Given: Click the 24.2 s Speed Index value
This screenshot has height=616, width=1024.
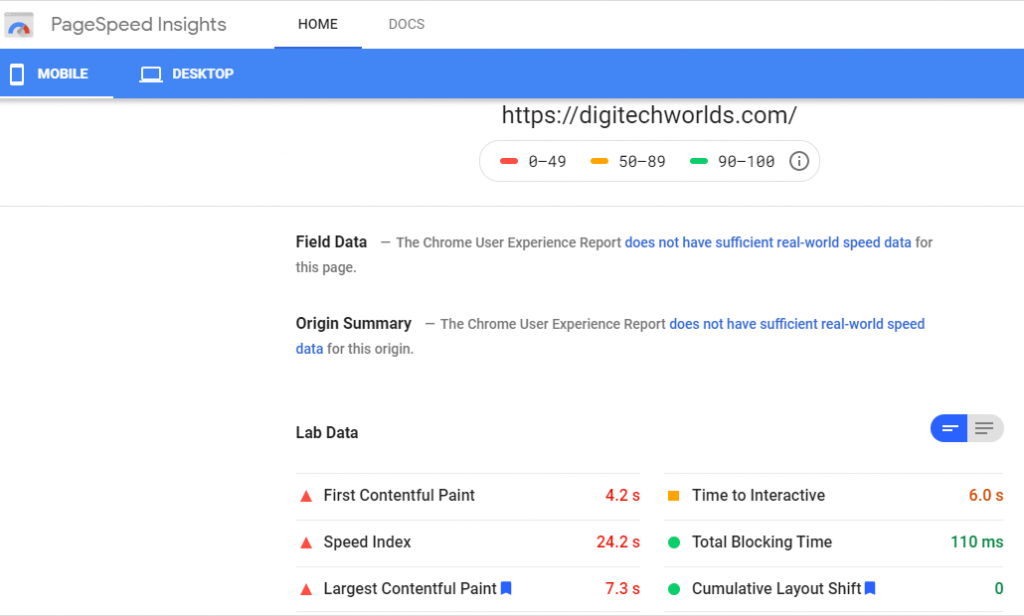Looking at the screenshot, I should click(618, 542).
